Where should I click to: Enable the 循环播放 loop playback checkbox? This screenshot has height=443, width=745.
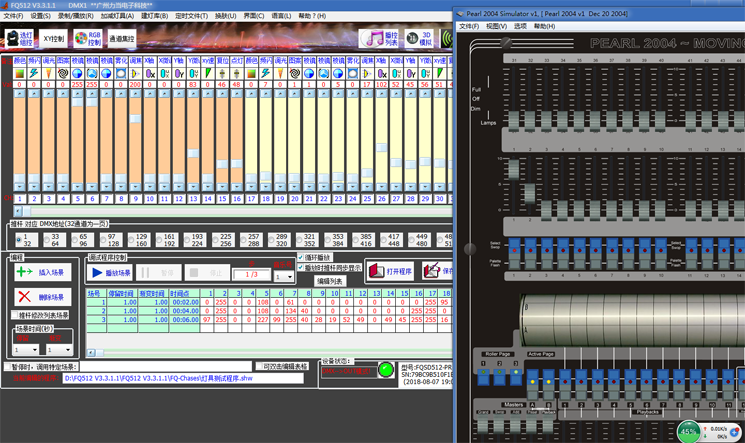click(x=302, y=257)
